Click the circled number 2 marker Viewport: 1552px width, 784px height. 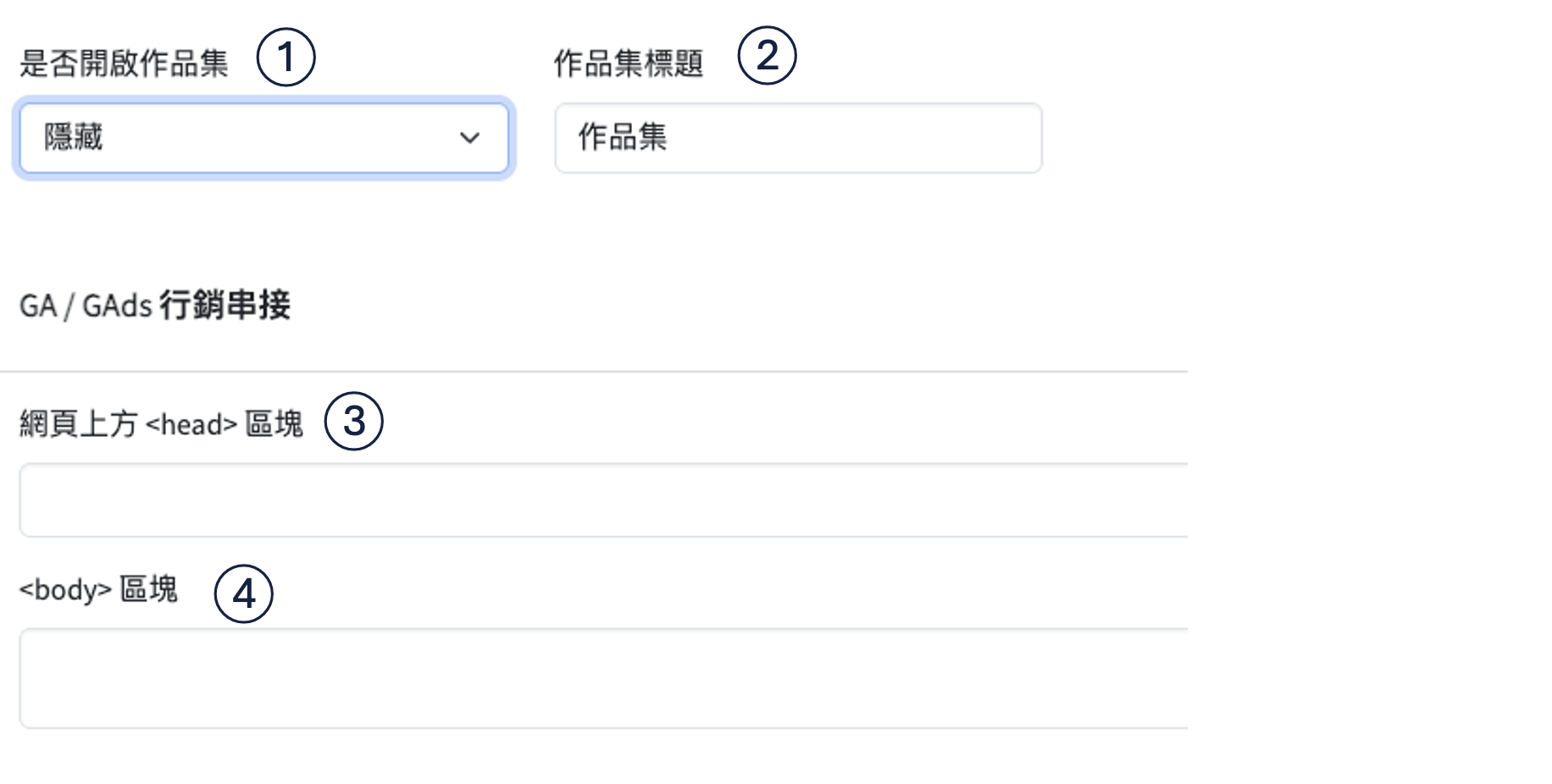coord(767,56)
